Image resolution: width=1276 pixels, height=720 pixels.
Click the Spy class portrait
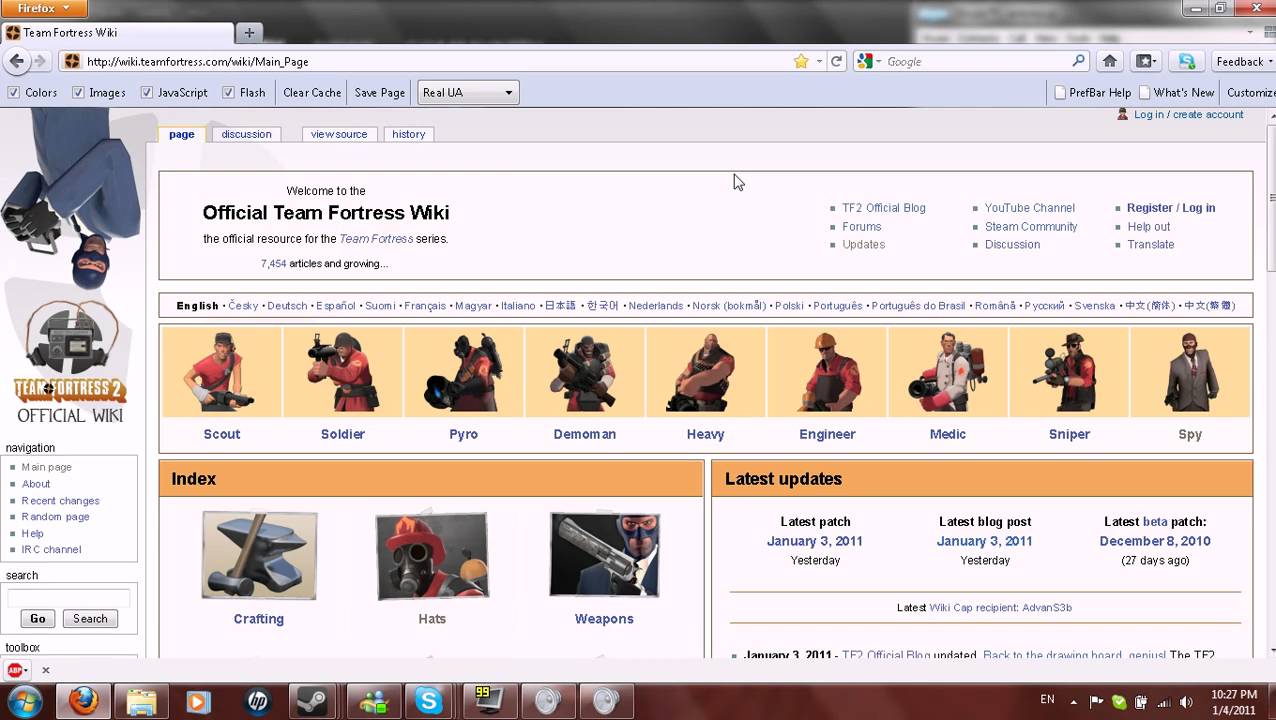[x=1190, y=372]
